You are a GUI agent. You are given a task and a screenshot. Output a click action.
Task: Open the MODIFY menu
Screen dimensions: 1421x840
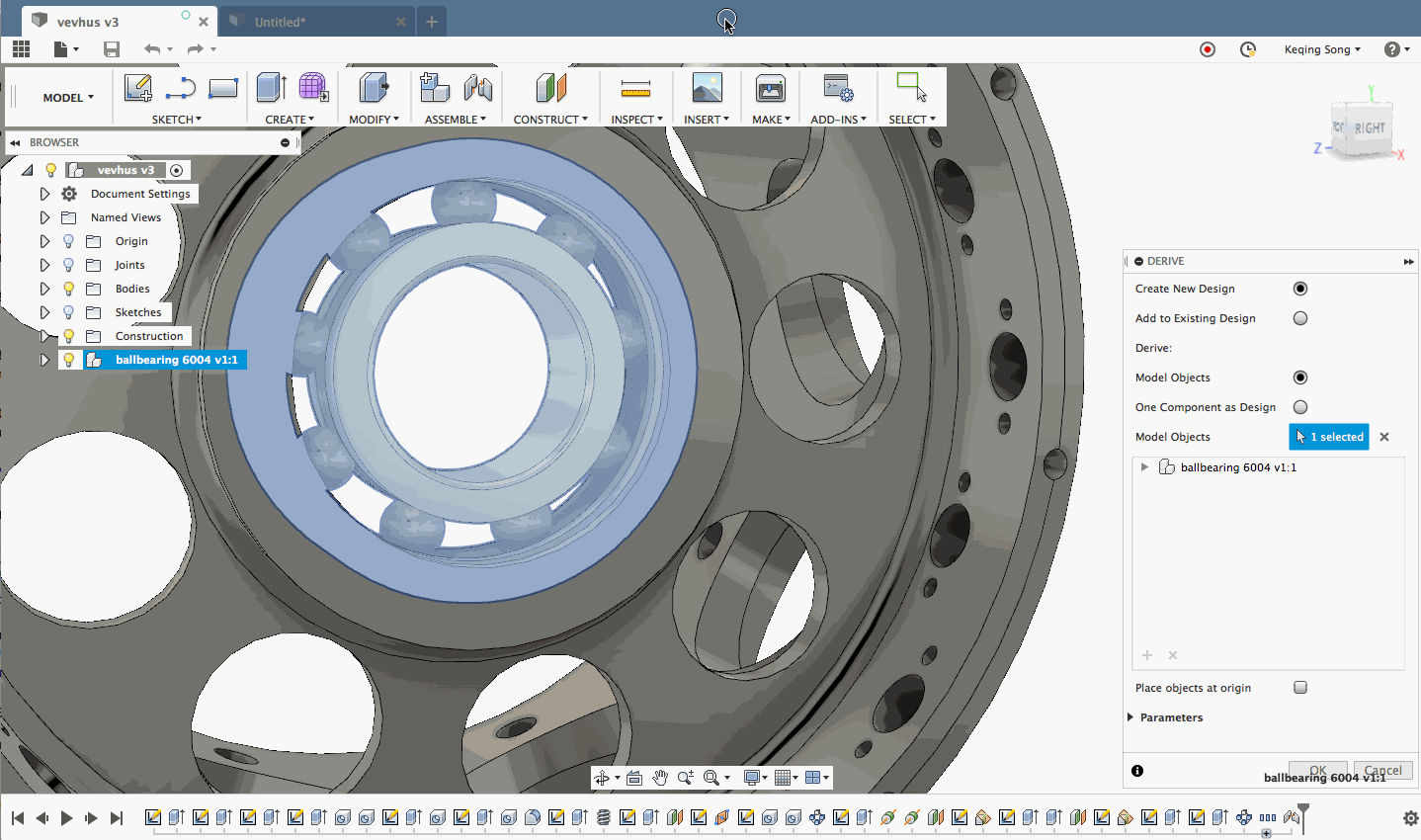[374, 120]
